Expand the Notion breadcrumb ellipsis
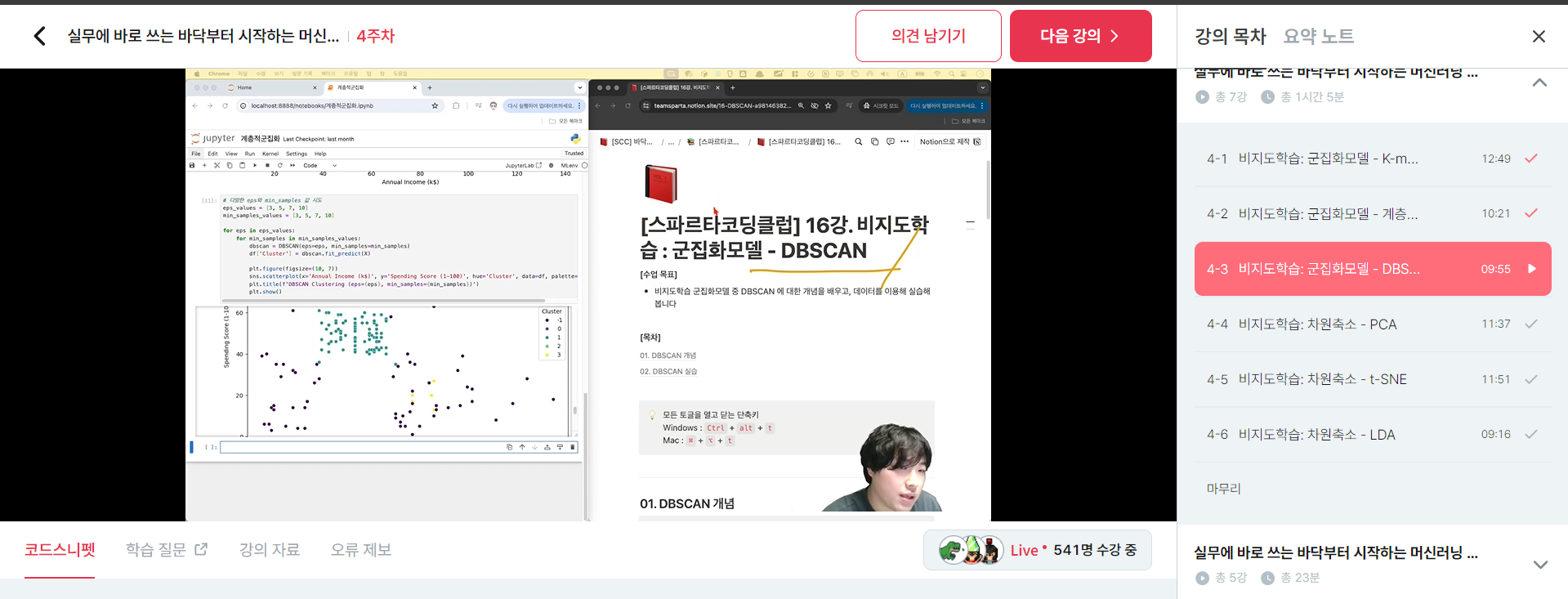Viewport: 1568px width, 599px height. pos(671,141)
